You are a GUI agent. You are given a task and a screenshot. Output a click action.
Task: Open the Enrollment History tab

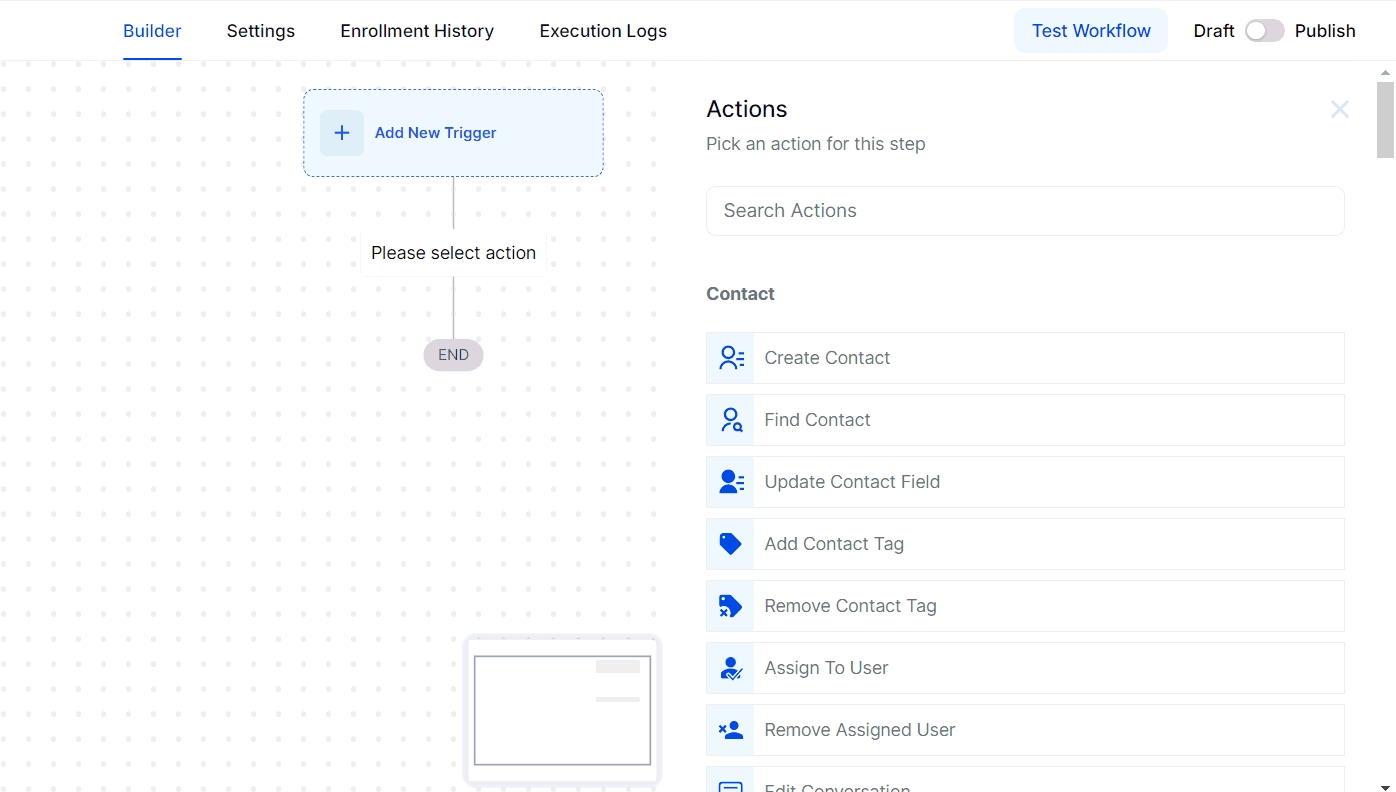[x=417, y=31]
